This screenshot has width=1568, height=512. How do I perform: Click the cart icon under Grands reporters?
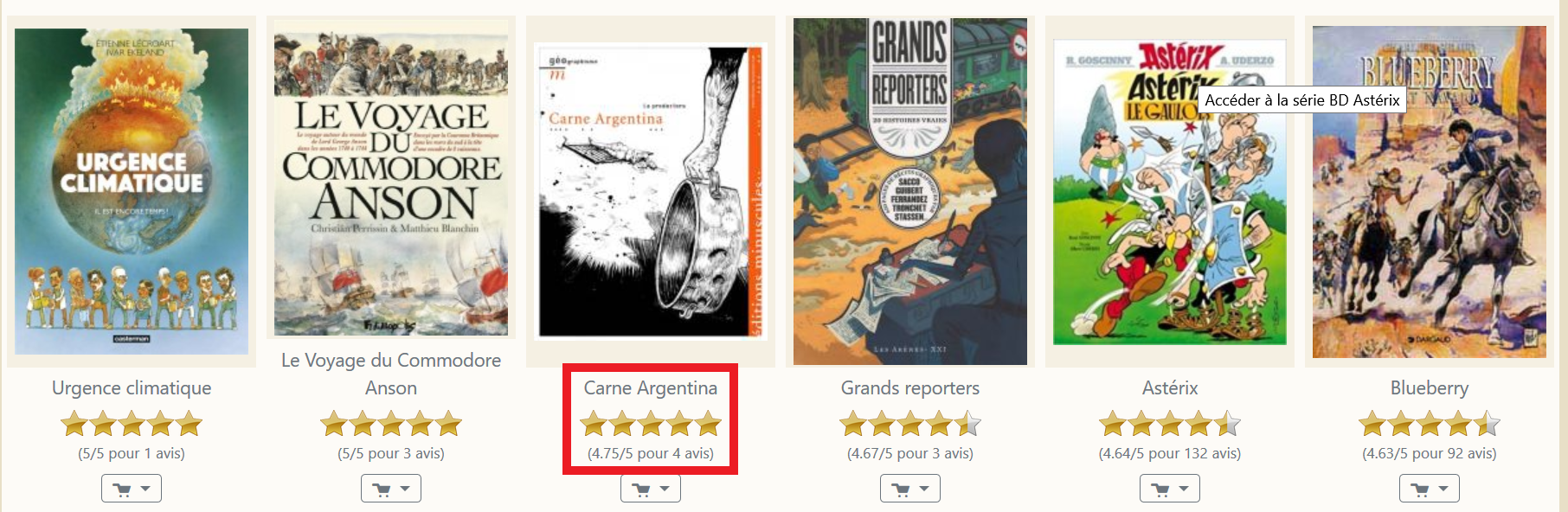click(x=902, y=489)
